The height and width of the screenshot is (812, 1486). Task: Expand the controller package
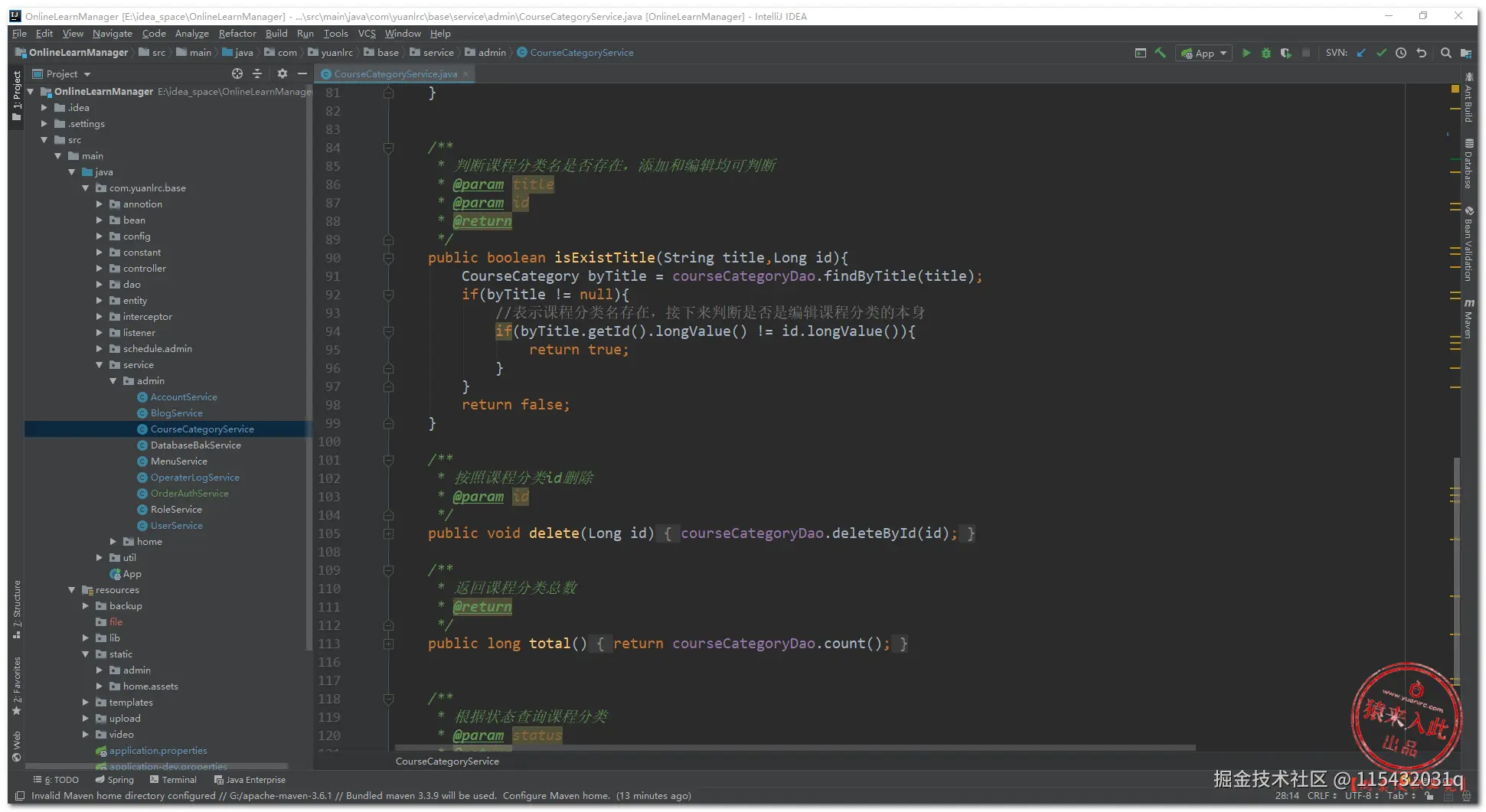[100, 269]
